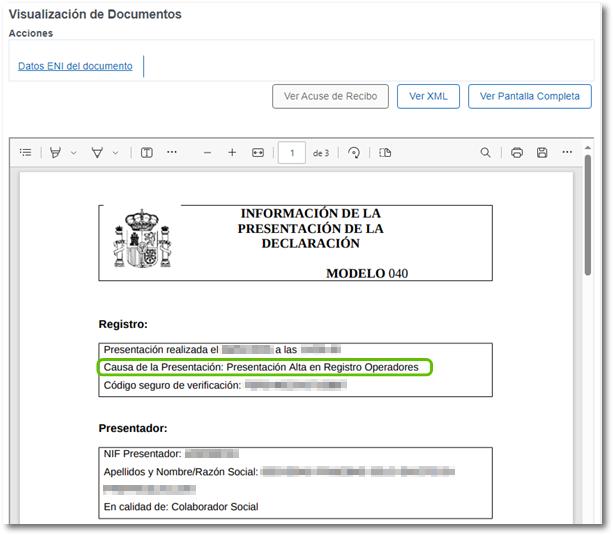This screenshot has height=535, width=613.
Task: Rotate the document with the rotate icon
Action: pos(354,153)
